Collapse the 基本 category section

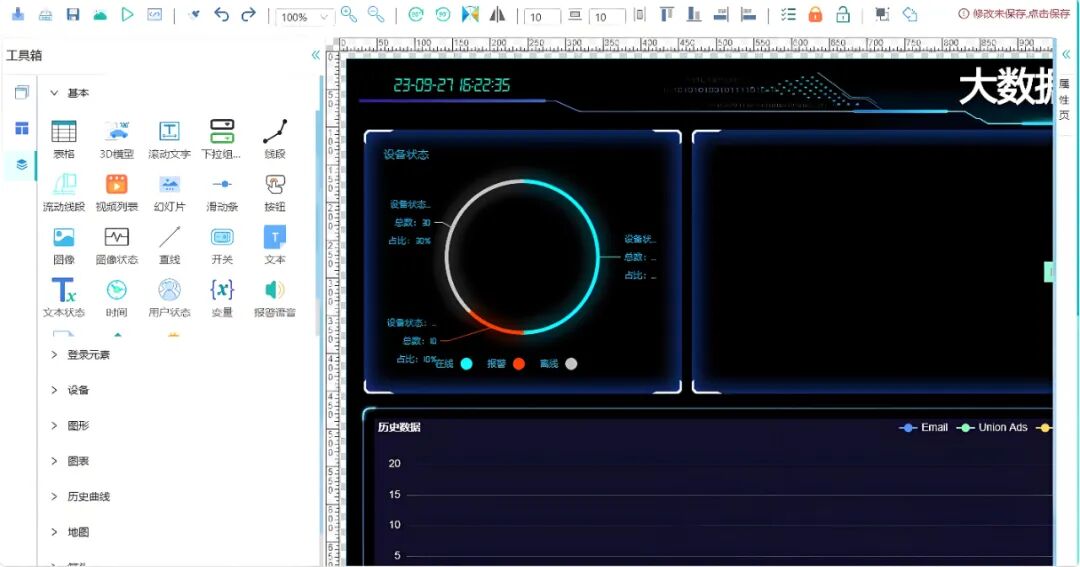pyautogui.click(x=70, y=92)
